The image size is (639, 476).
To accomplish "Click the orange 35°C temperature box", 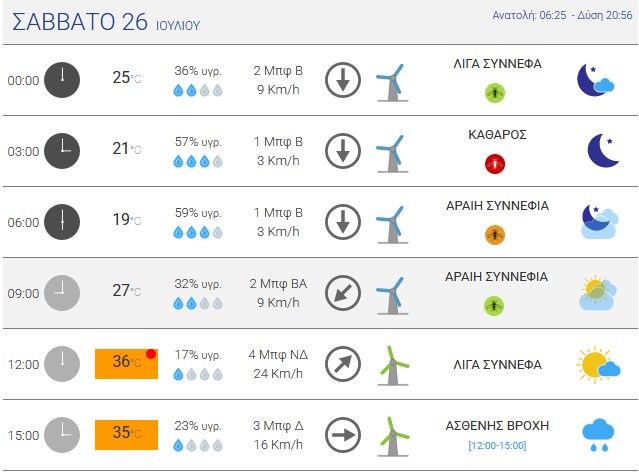I will pyautogui.click(x=126, y=435).
